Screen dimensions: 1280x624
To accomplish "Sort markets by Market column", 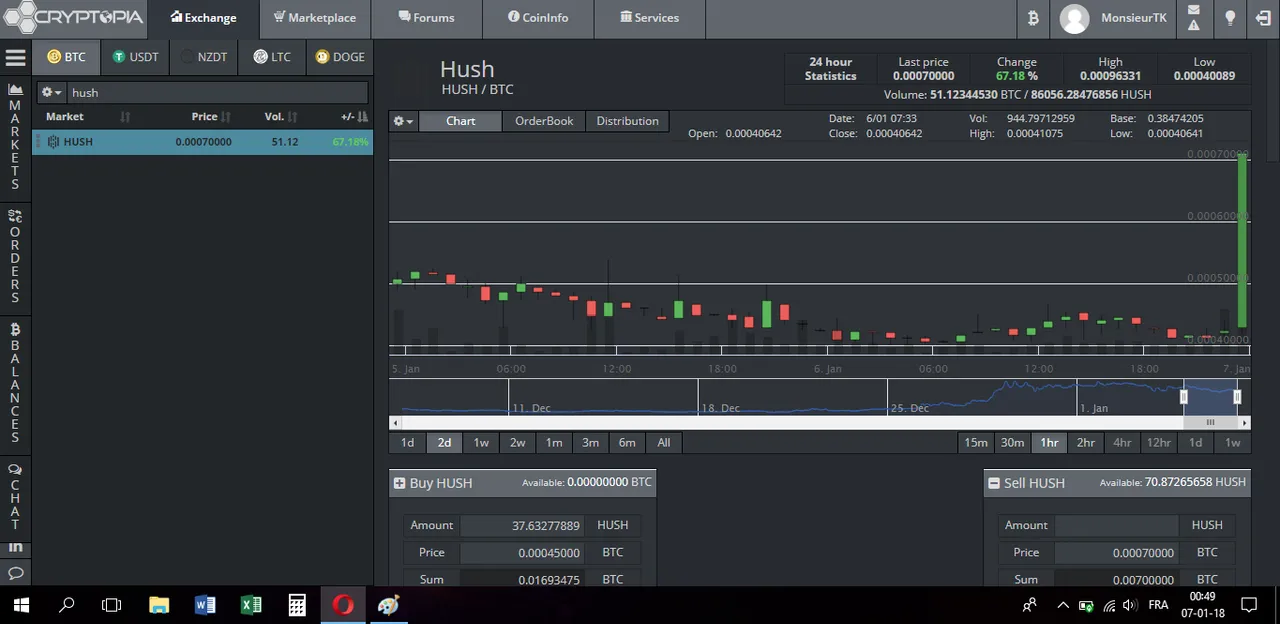I will pos(87,117).
